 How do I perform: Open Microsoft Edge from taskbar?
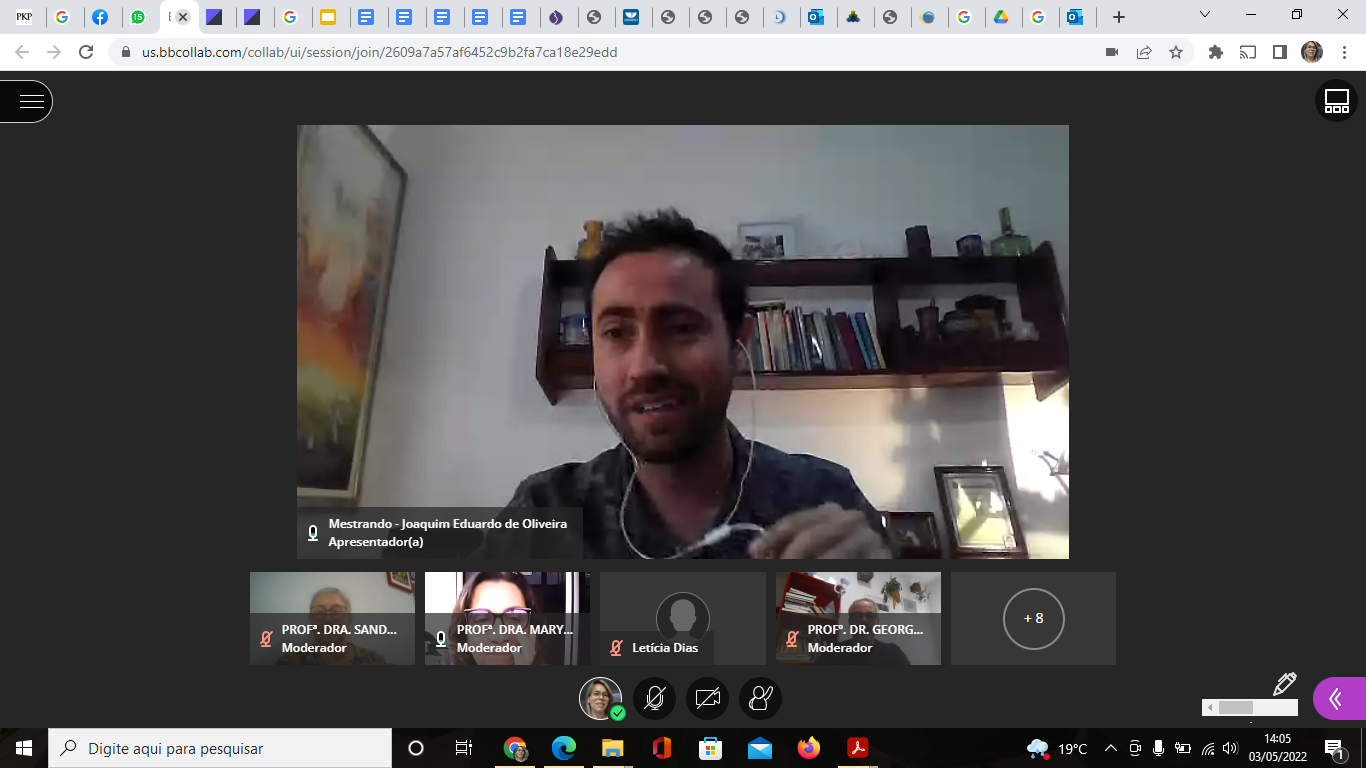coord(564,748)
